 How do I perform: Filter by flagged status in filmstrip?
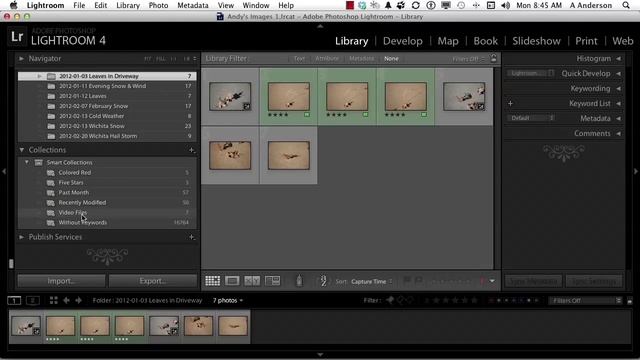click(390, 300)
